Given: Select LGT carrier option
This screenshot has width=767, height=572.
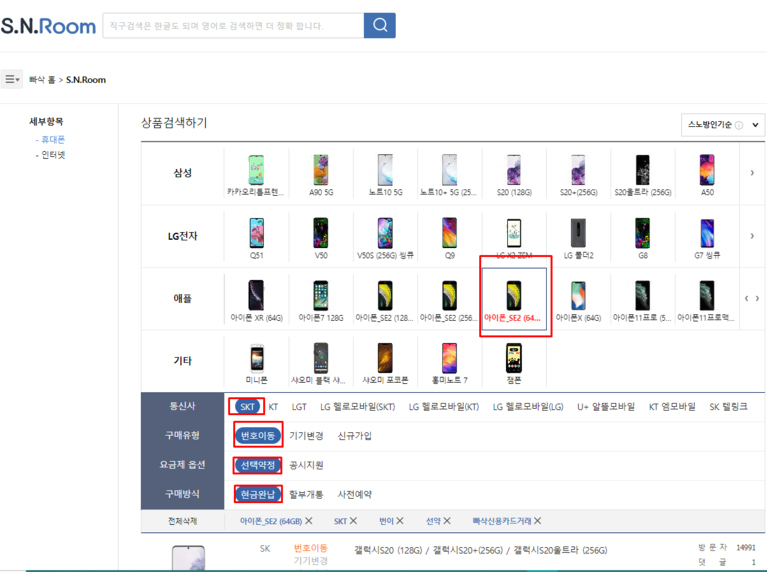Looking at the screenshot, I should tap(299, 407).
